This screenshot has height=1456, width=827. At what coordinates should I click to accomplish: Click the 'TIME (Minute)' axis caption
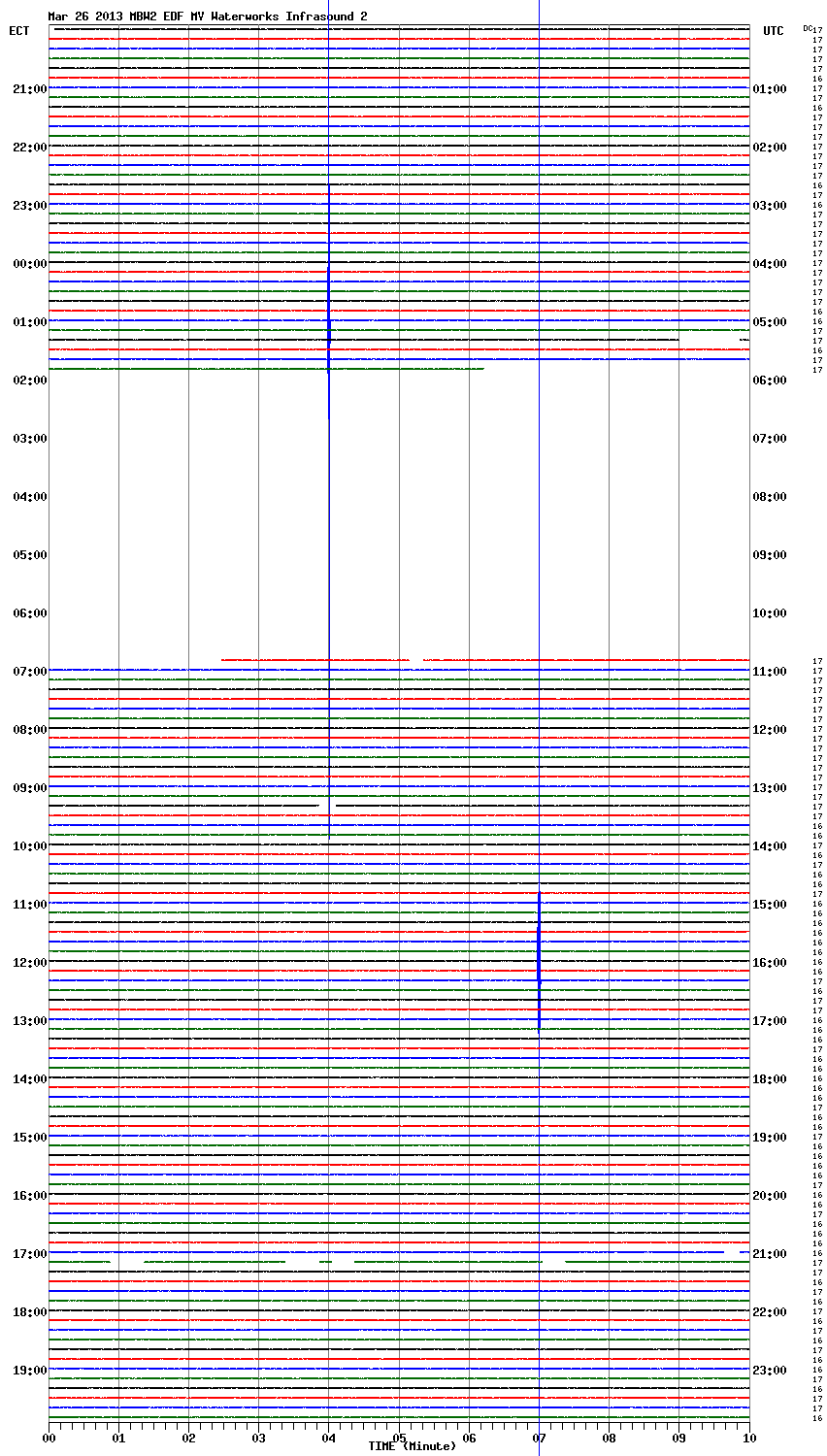coord(412,1446)
